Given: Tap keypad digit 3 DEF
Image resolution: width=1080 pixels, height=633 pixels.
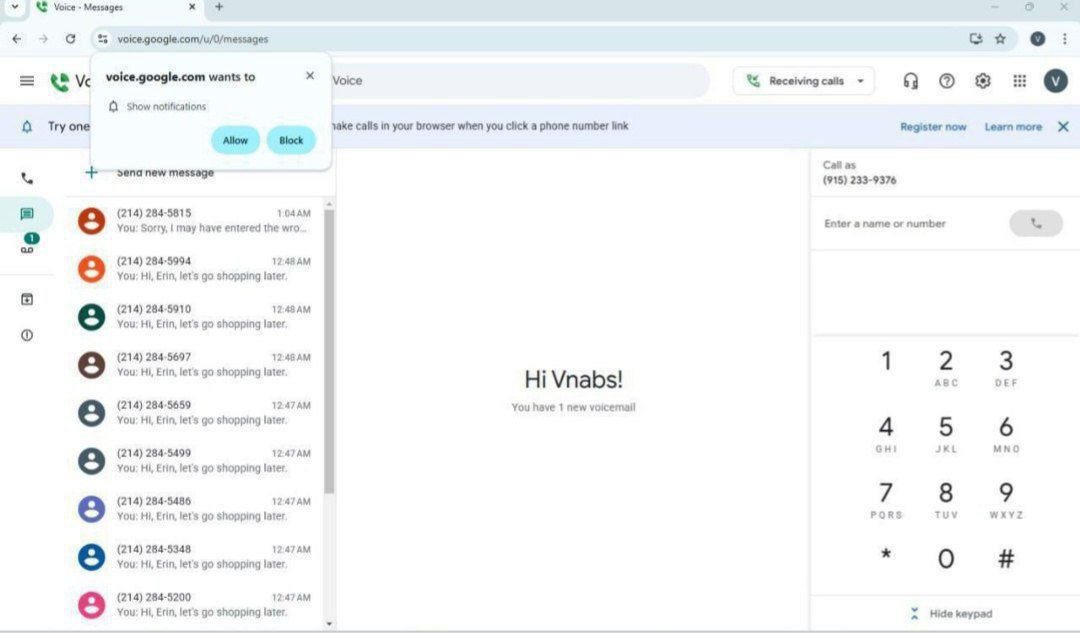Looking at the screenshot, I should click(1006, 368).
